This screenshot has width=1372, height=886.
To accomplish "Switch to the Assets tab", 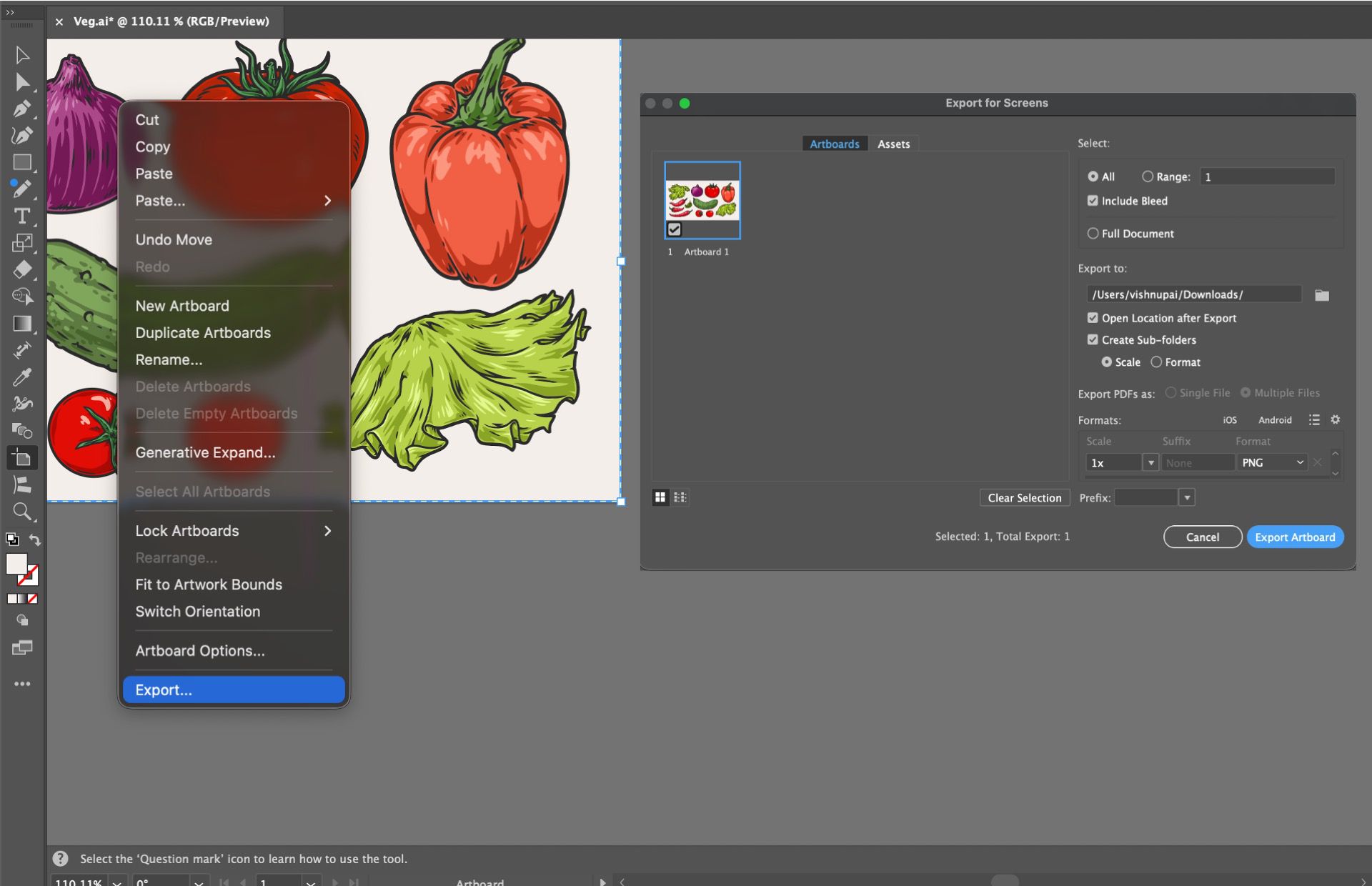I will pyautogui.click(x=893, y=143).
